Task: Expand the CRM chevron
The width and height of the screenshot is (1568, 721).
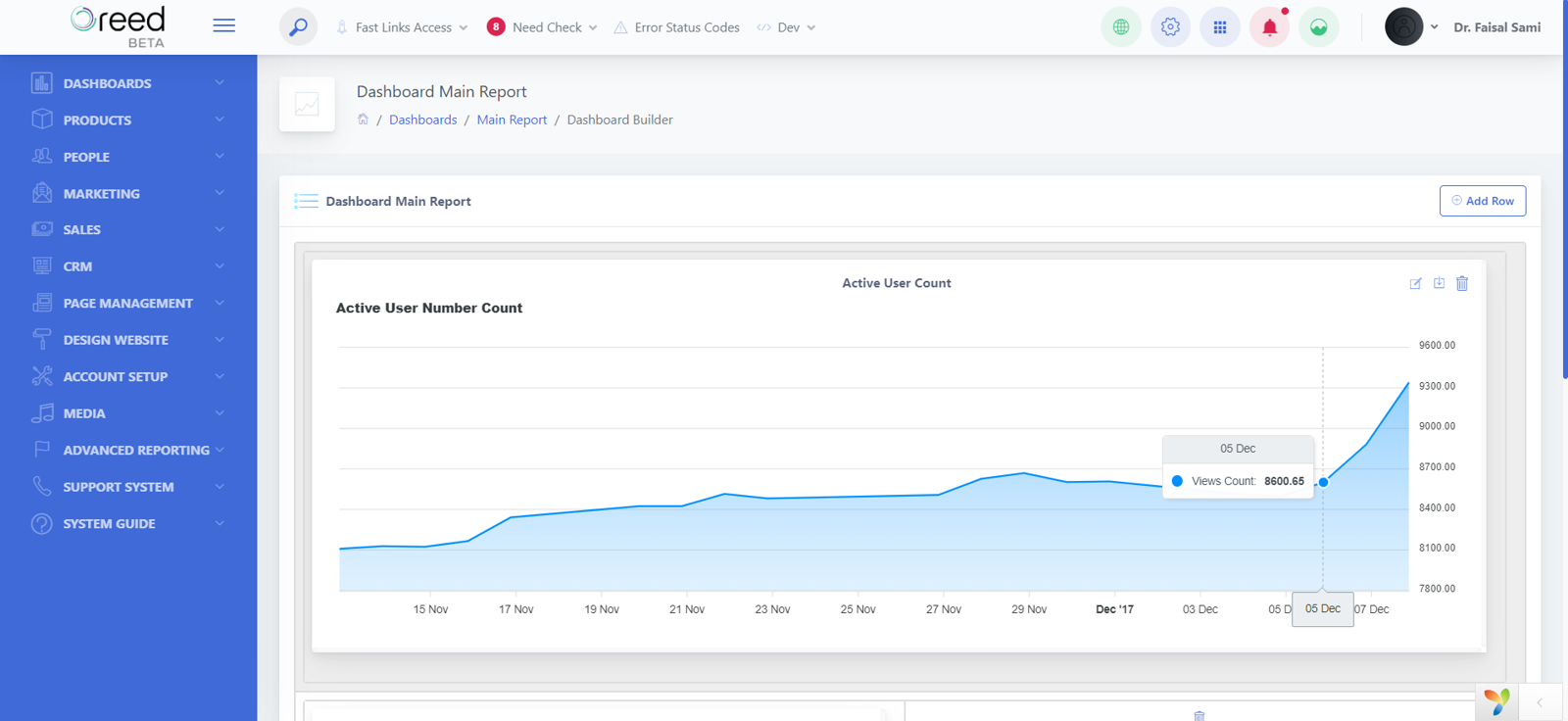Action: (220, 266)
